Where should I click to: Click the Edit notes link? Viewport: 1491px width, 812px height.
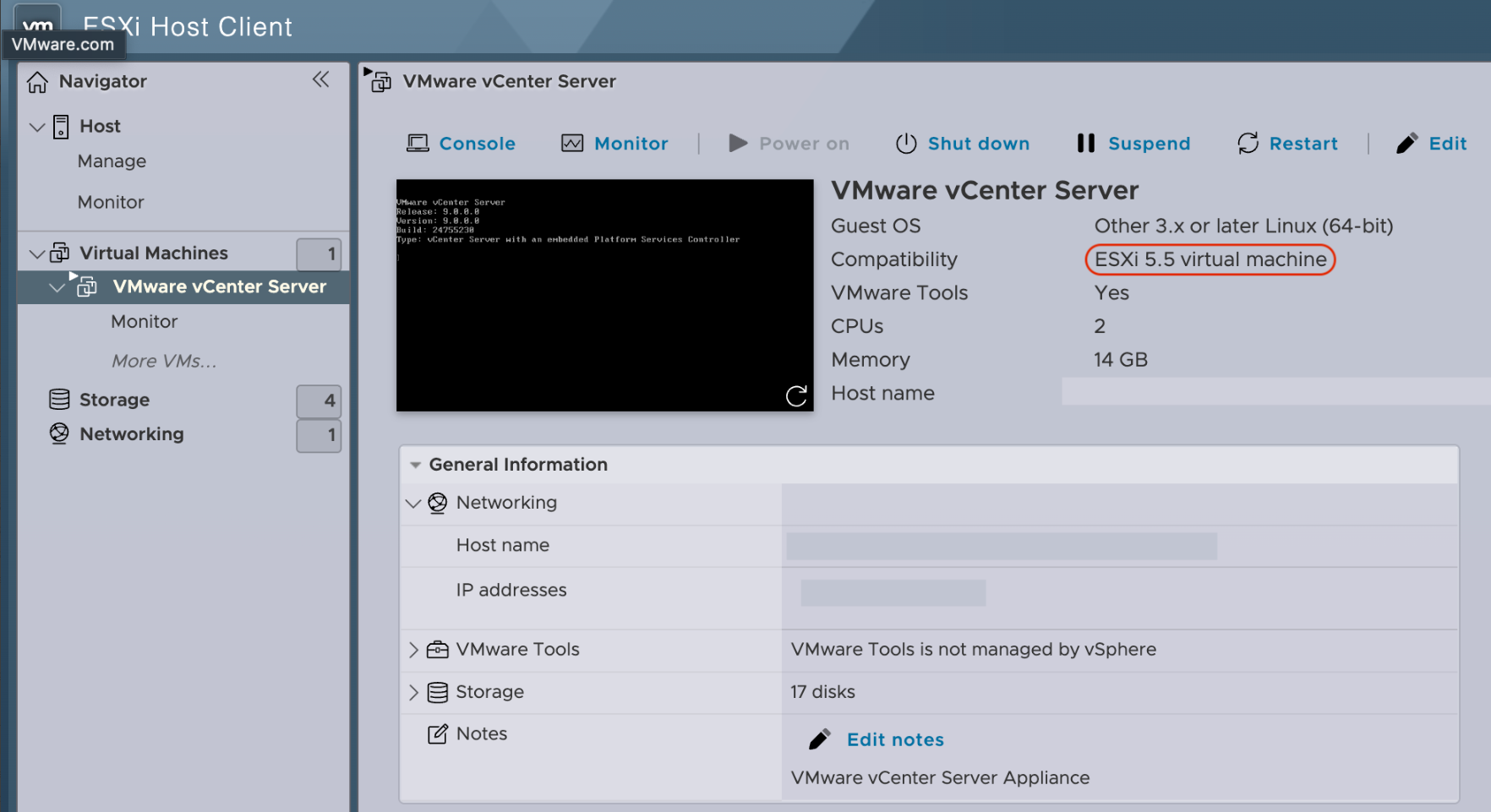[895, 740]
